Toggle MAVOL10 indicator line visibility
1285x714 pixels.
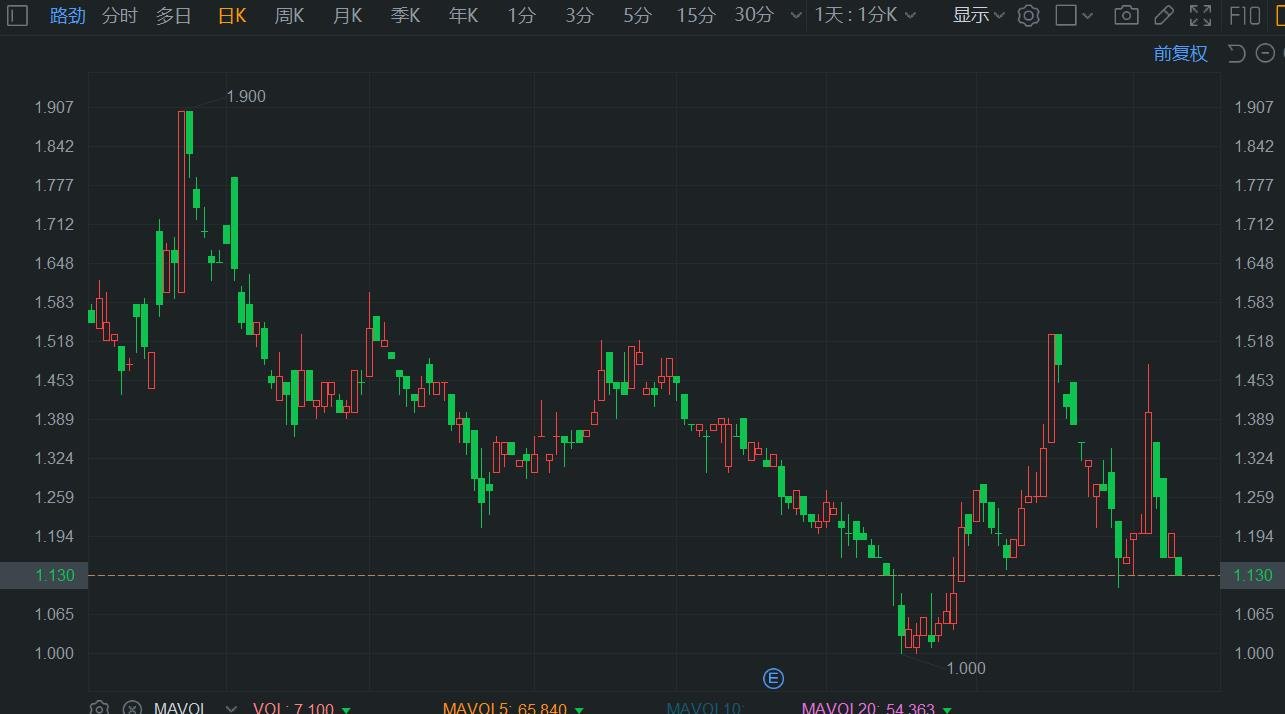pyautogui.click(x=705, y=708)
